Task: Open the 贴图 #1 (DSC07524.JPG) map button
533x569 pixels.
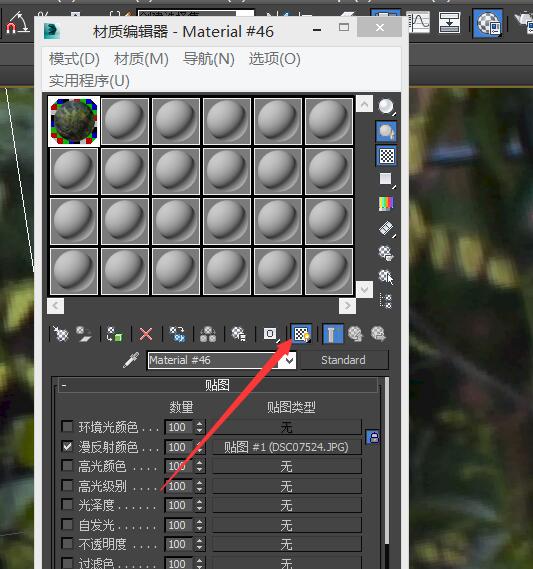Action: (287, 447)
